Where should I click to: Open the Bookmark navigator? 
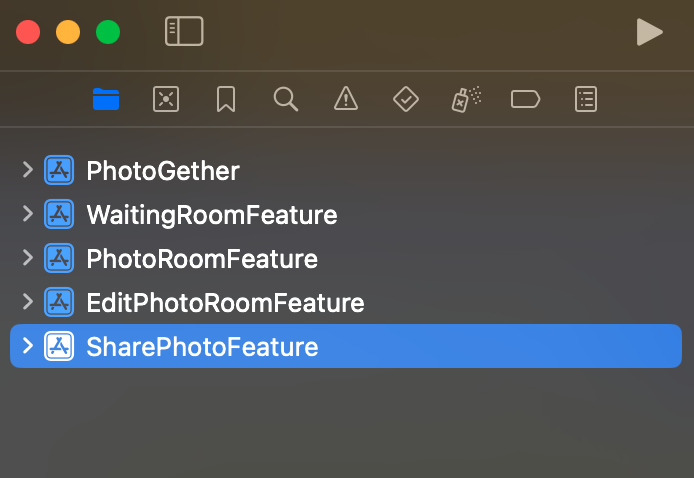click(225, 98)
